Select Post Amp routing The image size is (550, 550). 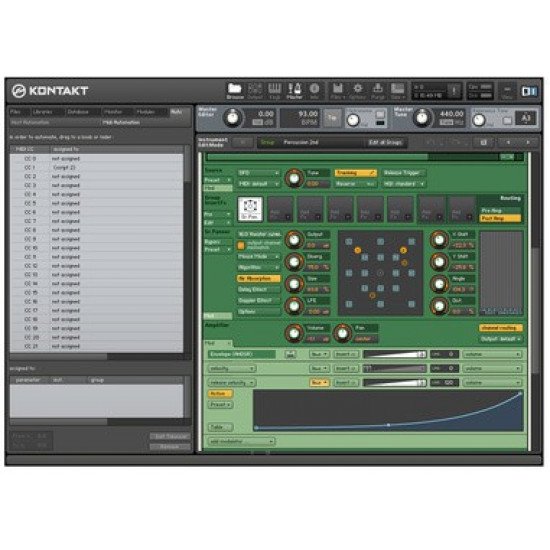coord(500,218)
